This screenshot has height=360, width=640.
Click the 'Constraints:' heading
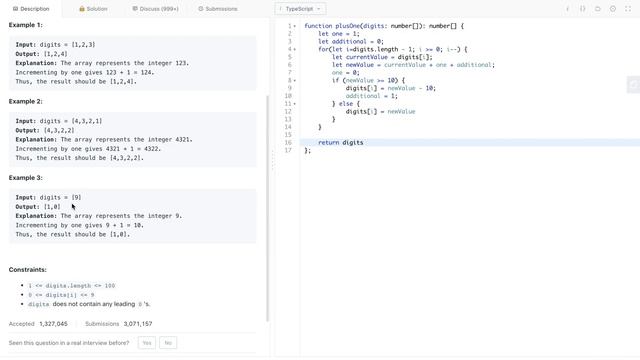click(27, 269)
